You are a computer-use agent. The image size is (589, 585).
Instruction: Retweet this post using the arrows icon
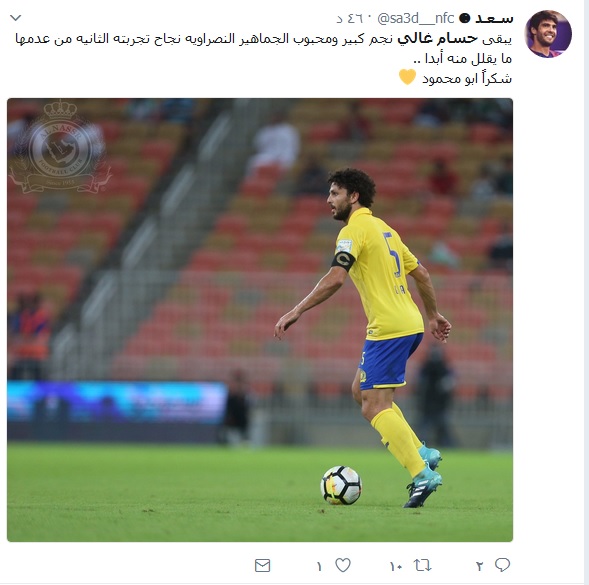[x=422, y=565]
